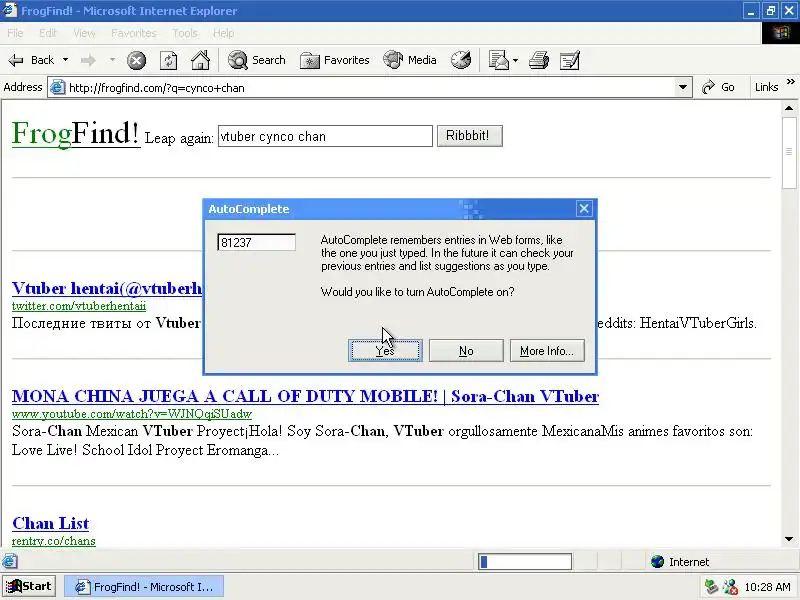Open the Search pane toolbar button

click(x=257, y=60)
